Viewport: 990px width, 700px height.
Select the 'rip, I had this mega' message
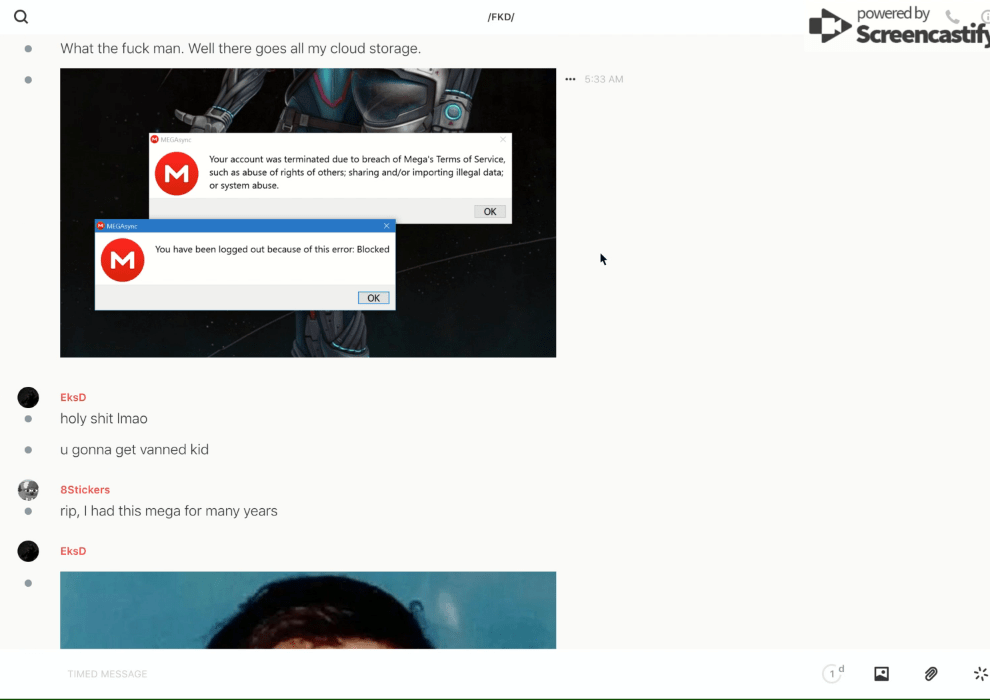168,511
